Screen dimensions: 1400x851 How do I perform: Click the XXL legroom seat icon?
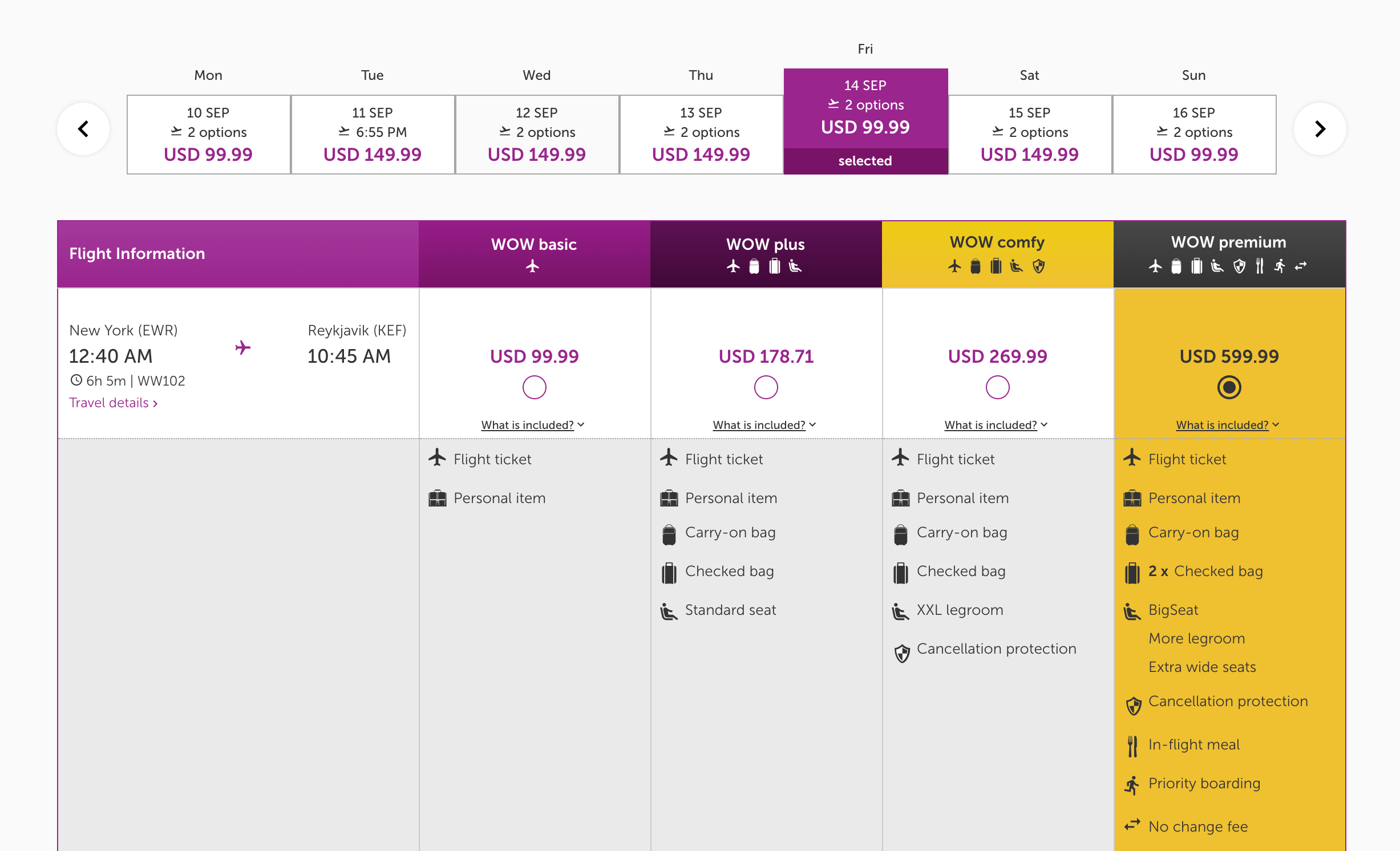(900, 611)
